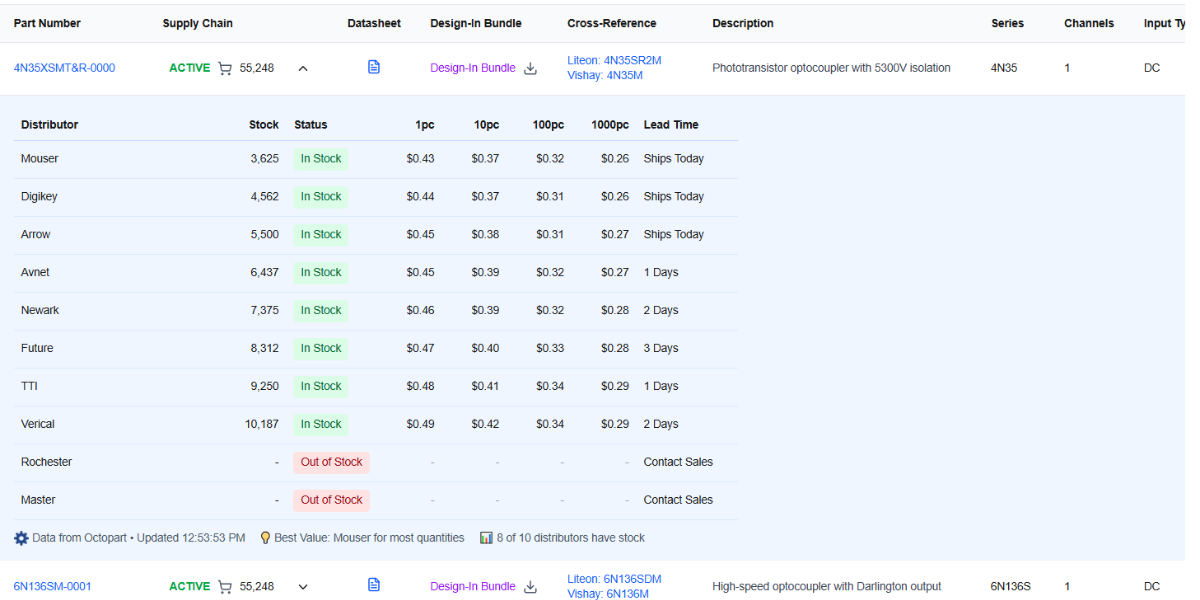Click download icon beside first Design-In Bundle
This screenshot has width=1200, height=600.
(x=531, y=68)
